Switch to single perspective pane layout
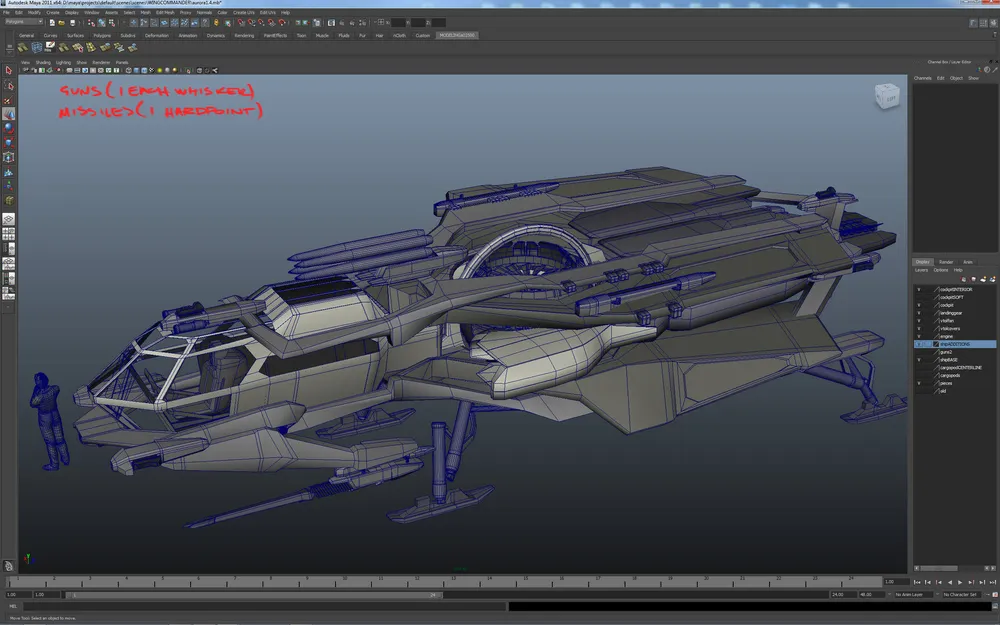The width and height of the screenshot is (1000, 625). (x=8, y=218)
